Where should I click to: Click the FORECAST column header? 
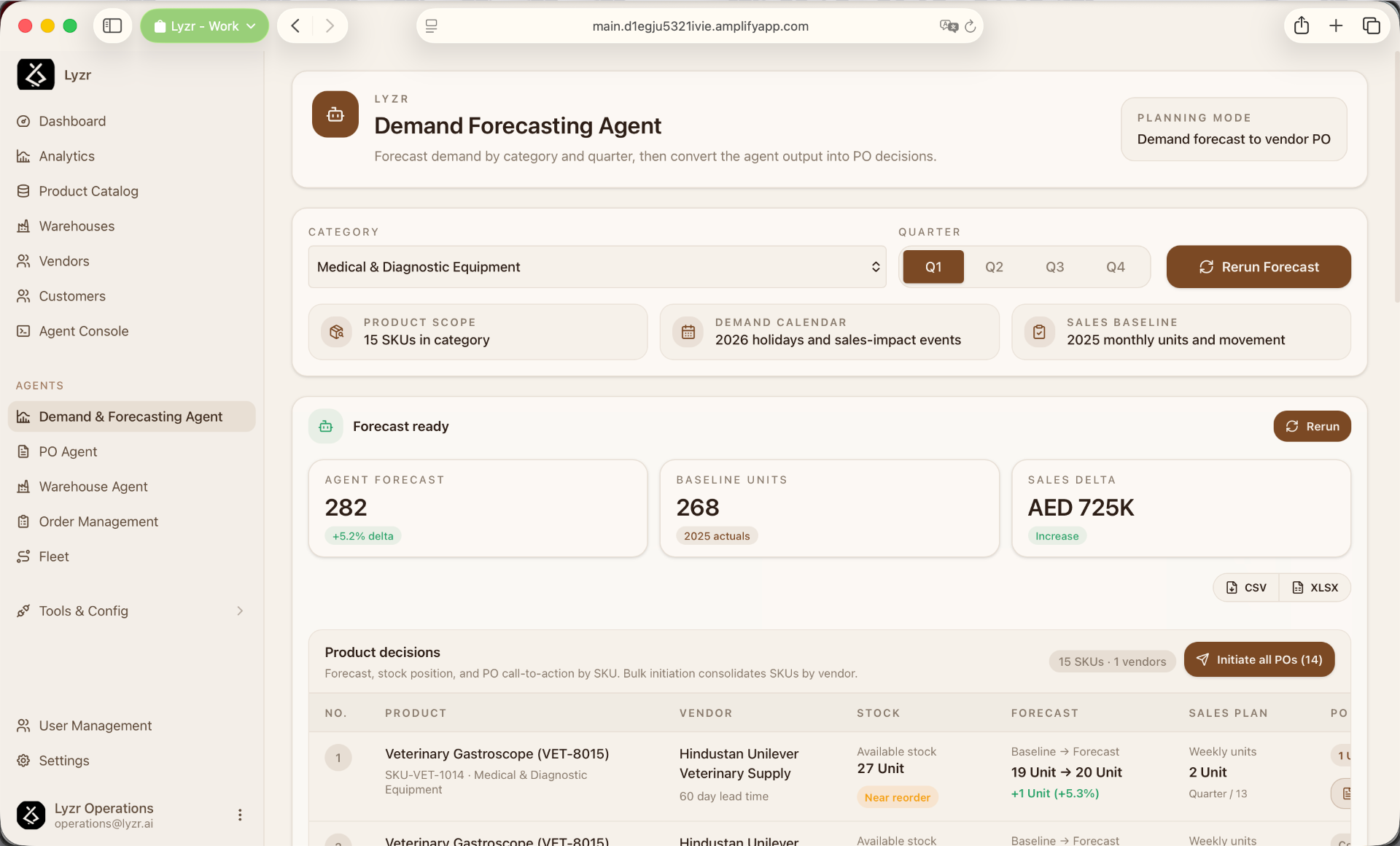coord(1044,713)
